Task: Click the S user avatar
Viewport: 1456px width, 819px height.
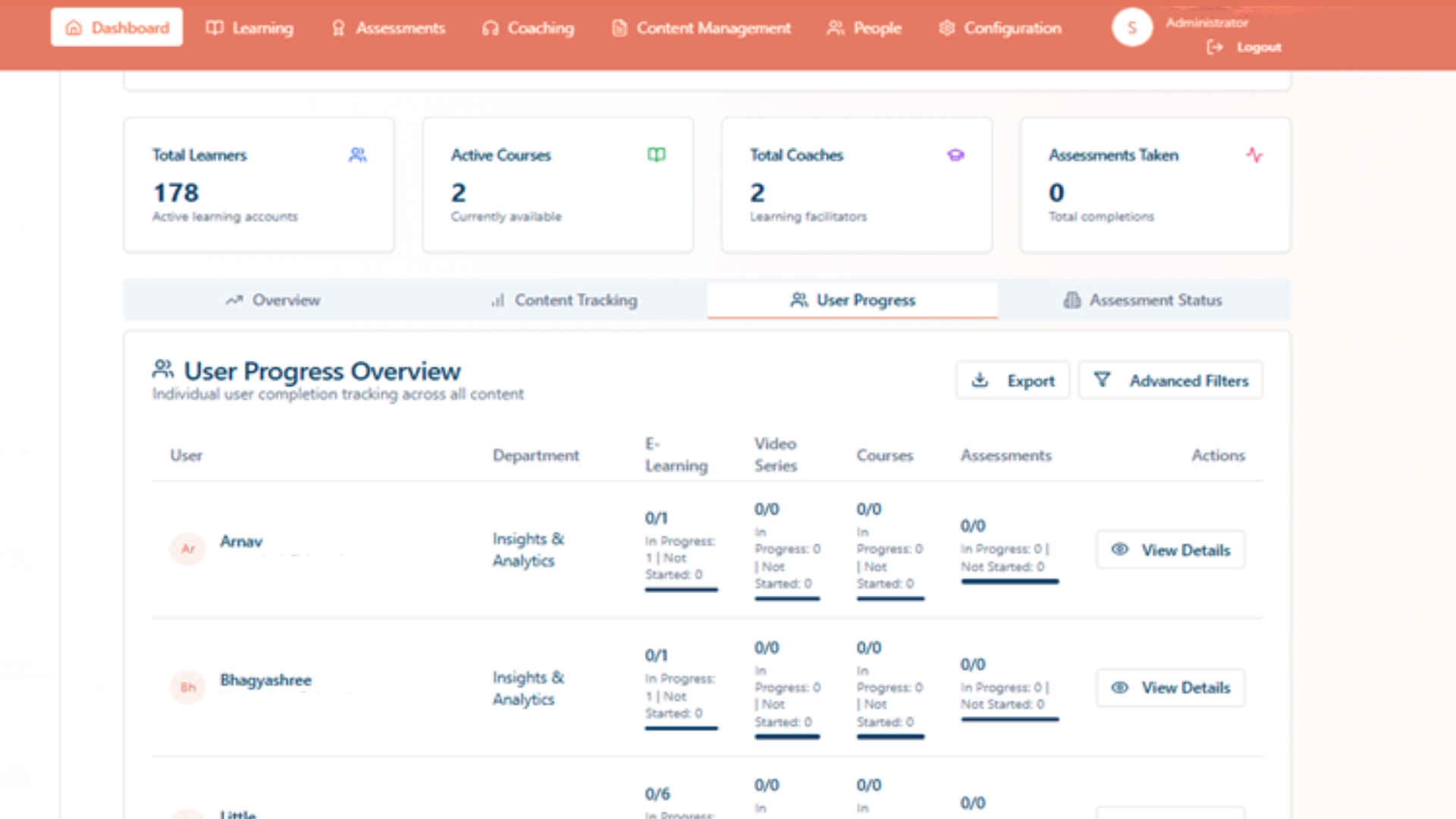Action: [1132, 28]
